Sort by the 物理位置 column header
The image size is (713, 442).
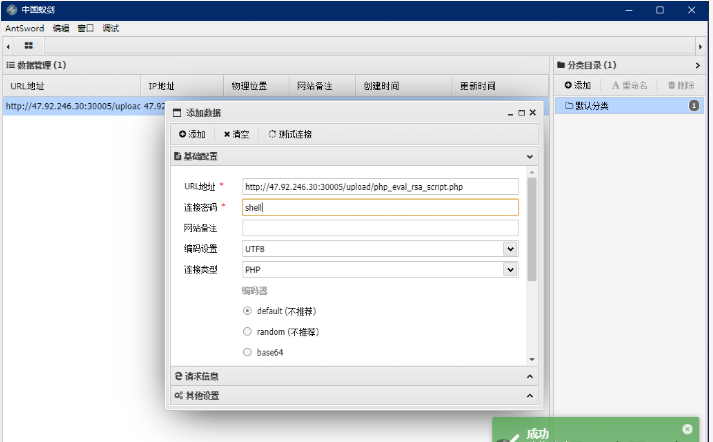tap(256, 86)
